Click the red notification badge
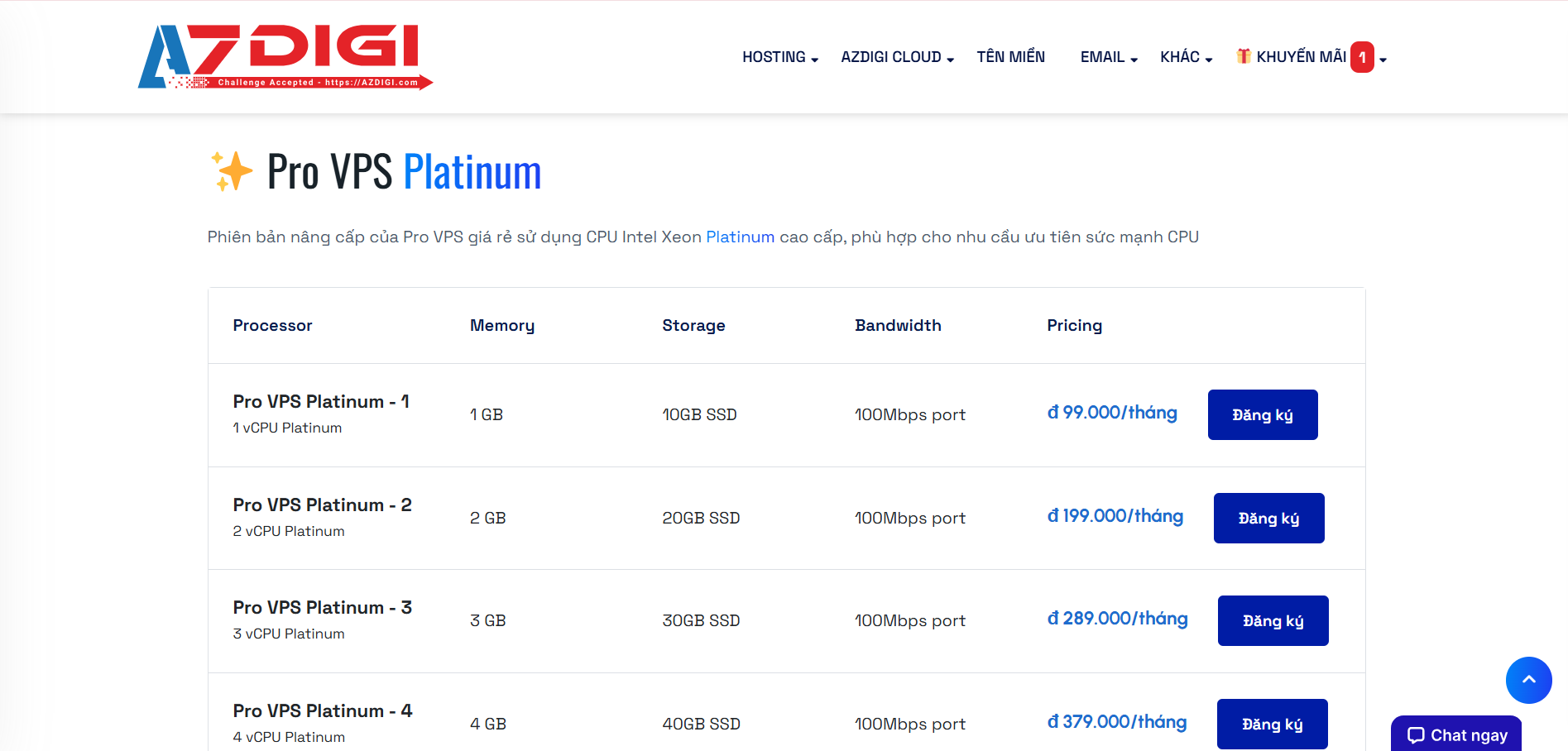Image resolution: width=1568 pixels, height=751 pixels. click(1361, 57)
